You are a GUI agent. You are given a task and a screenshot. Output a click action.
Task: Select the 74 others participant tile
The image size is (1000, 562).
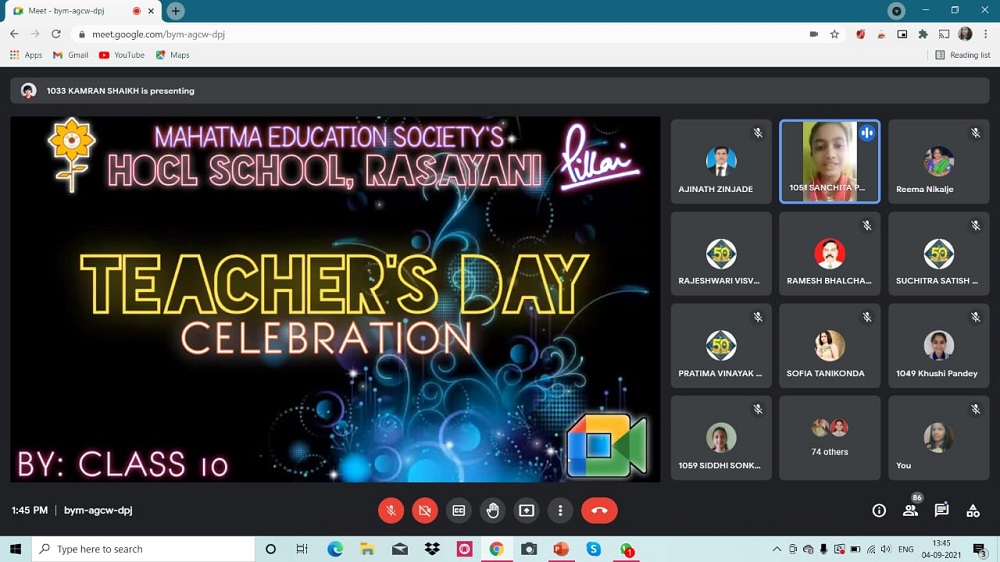[829, 437]
